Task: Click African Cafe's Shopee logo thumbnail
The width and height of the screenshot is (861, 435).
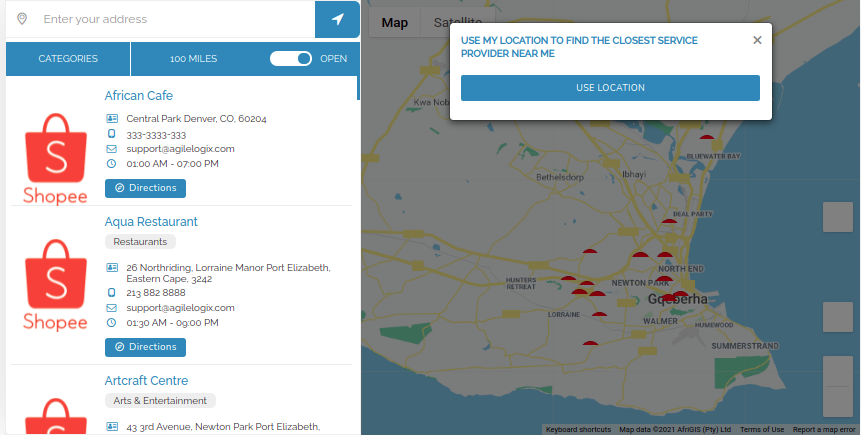Action: pyautogui.click(x=55, y=159)
